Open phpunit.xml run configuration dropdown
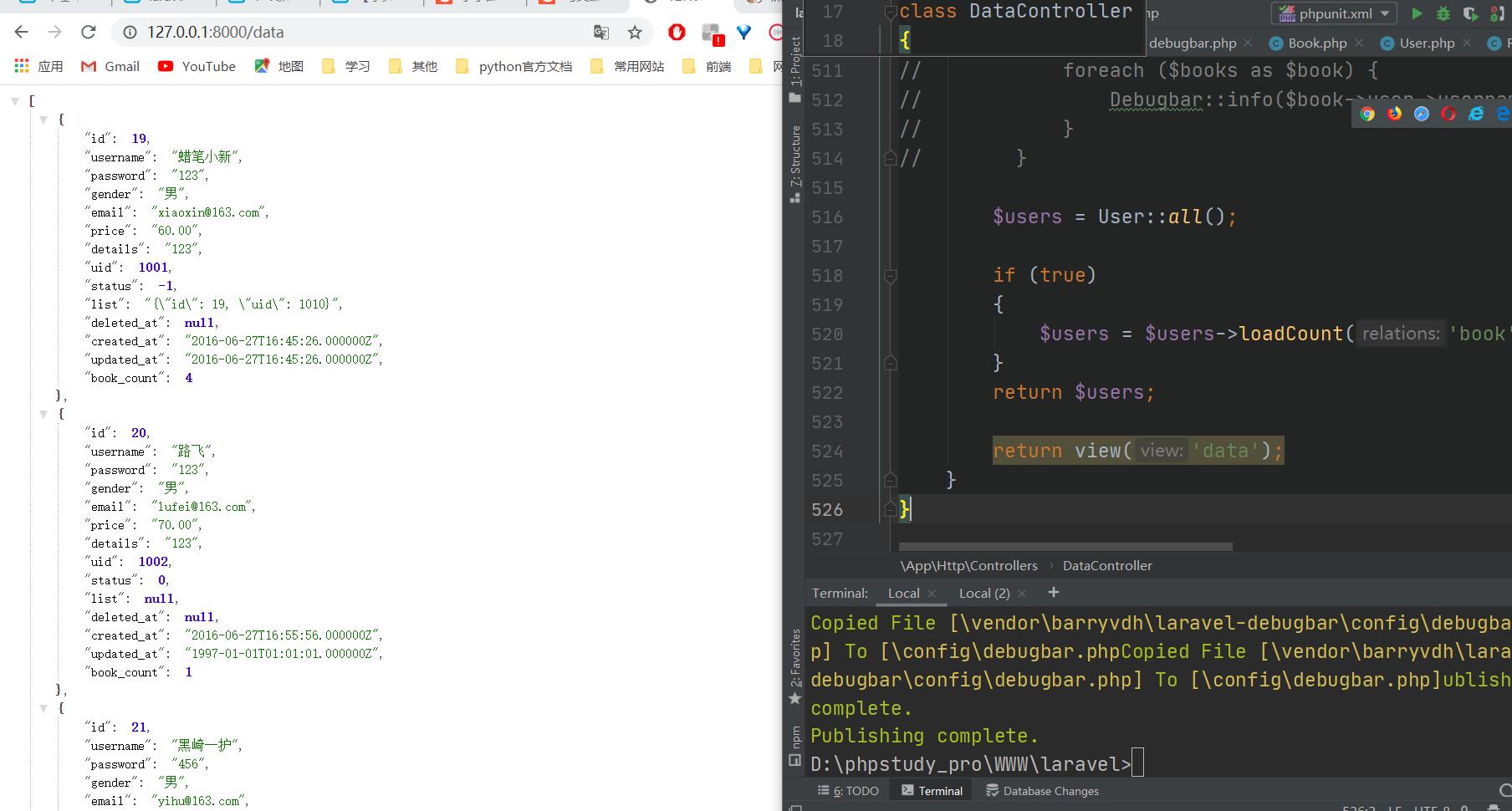Screen dimensions: 1512x811 pos(1334,13)
